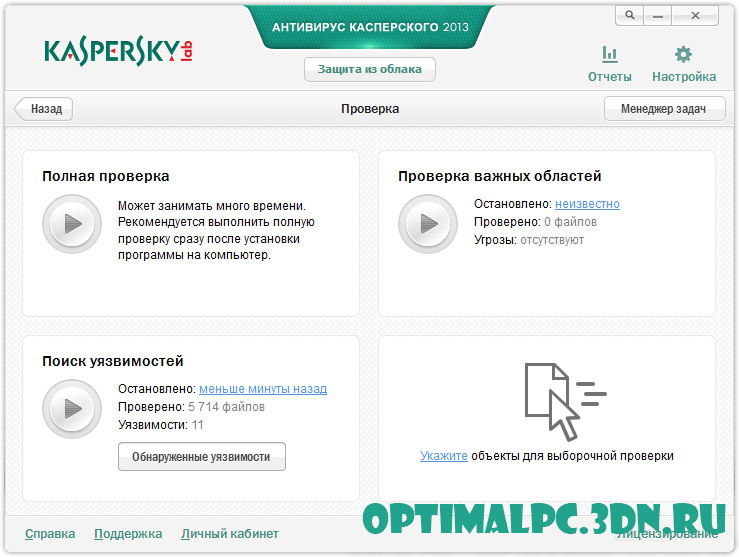739x557 pixels.
Task: Click the Kaspersky lab logo
Action: point(118,51)
